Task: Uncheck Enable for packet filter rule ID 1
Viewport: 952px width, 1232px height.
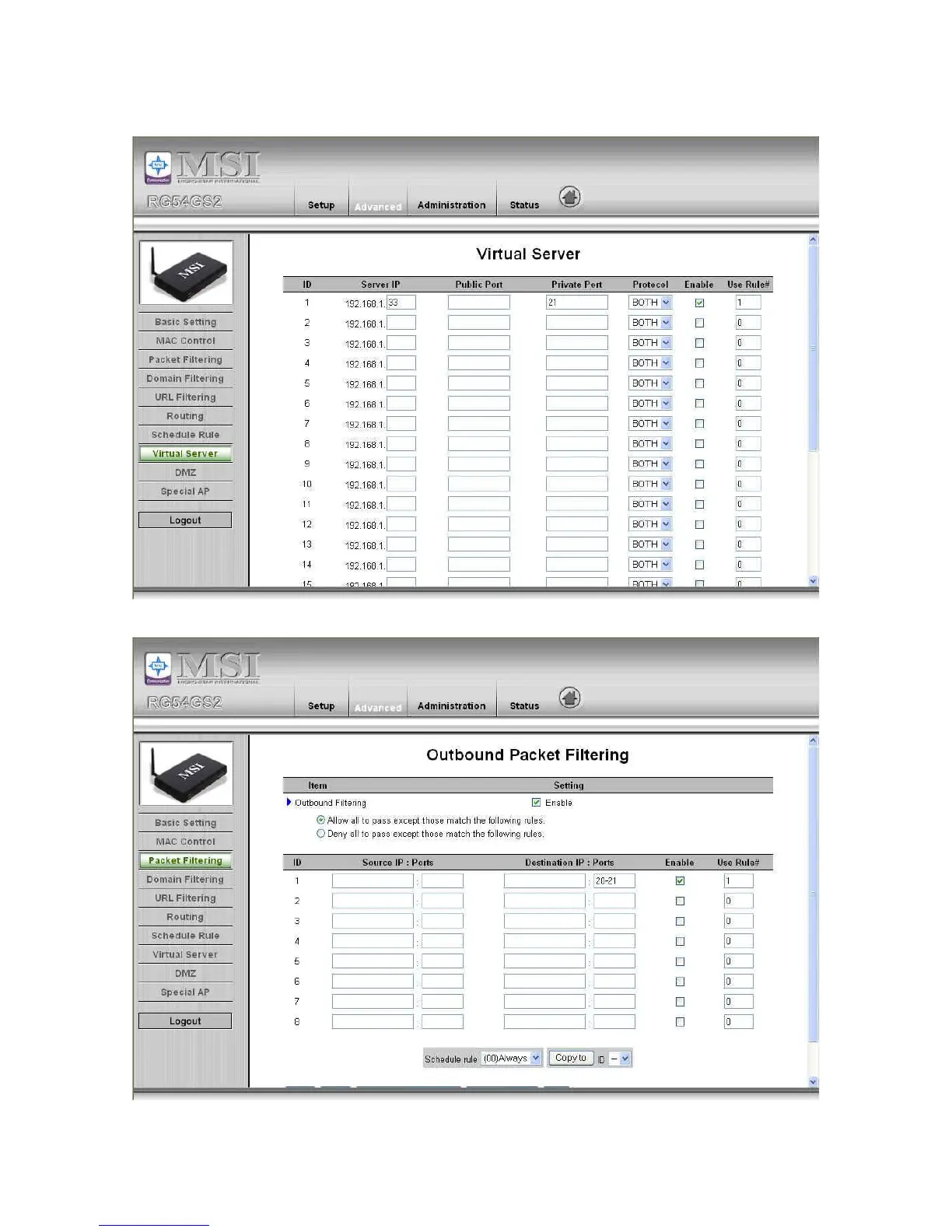Action: click(x=680, y=880)
